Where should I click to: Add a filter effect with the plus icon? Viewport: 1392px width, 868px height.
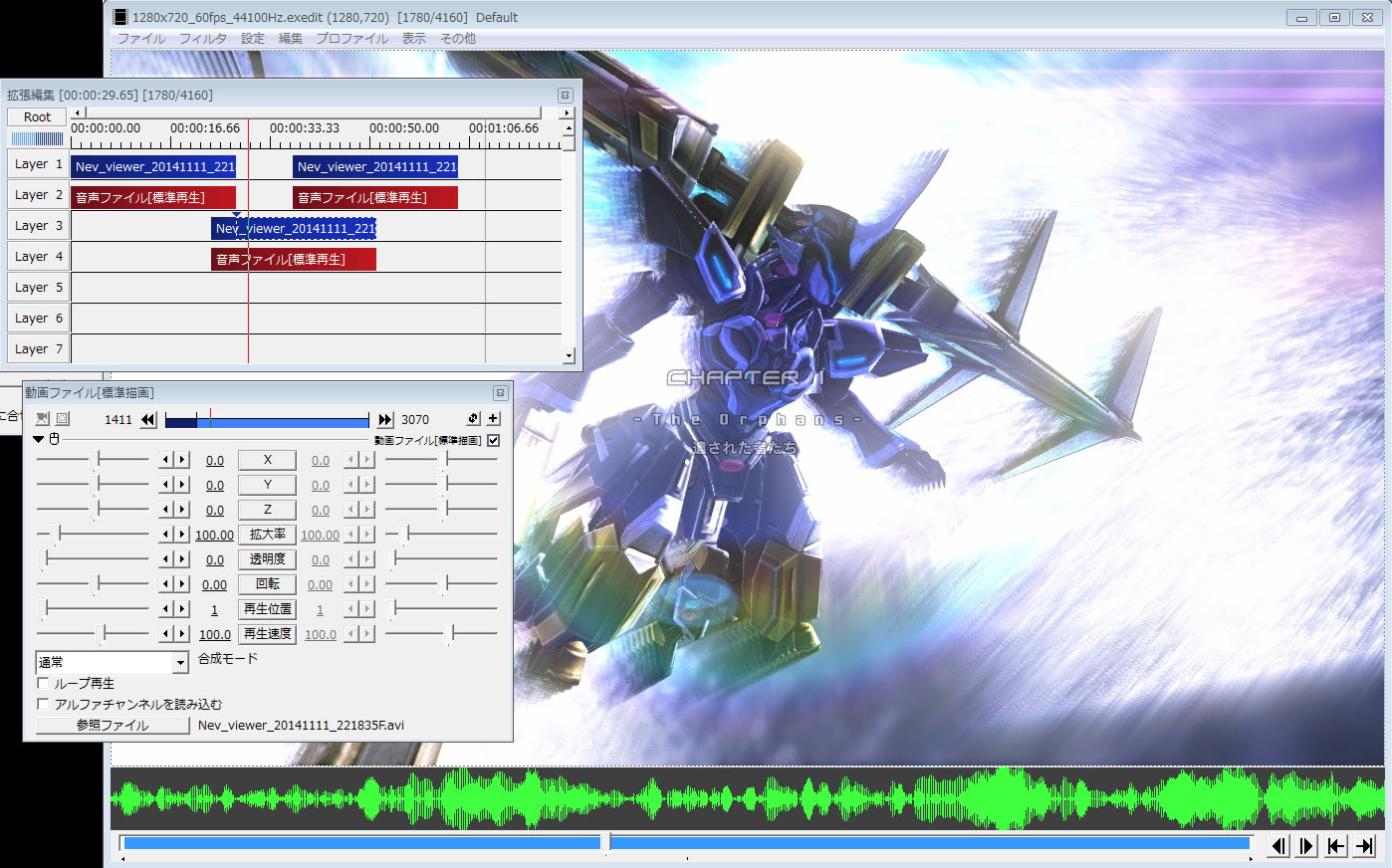pyautogui.click(x=493, y=419)
